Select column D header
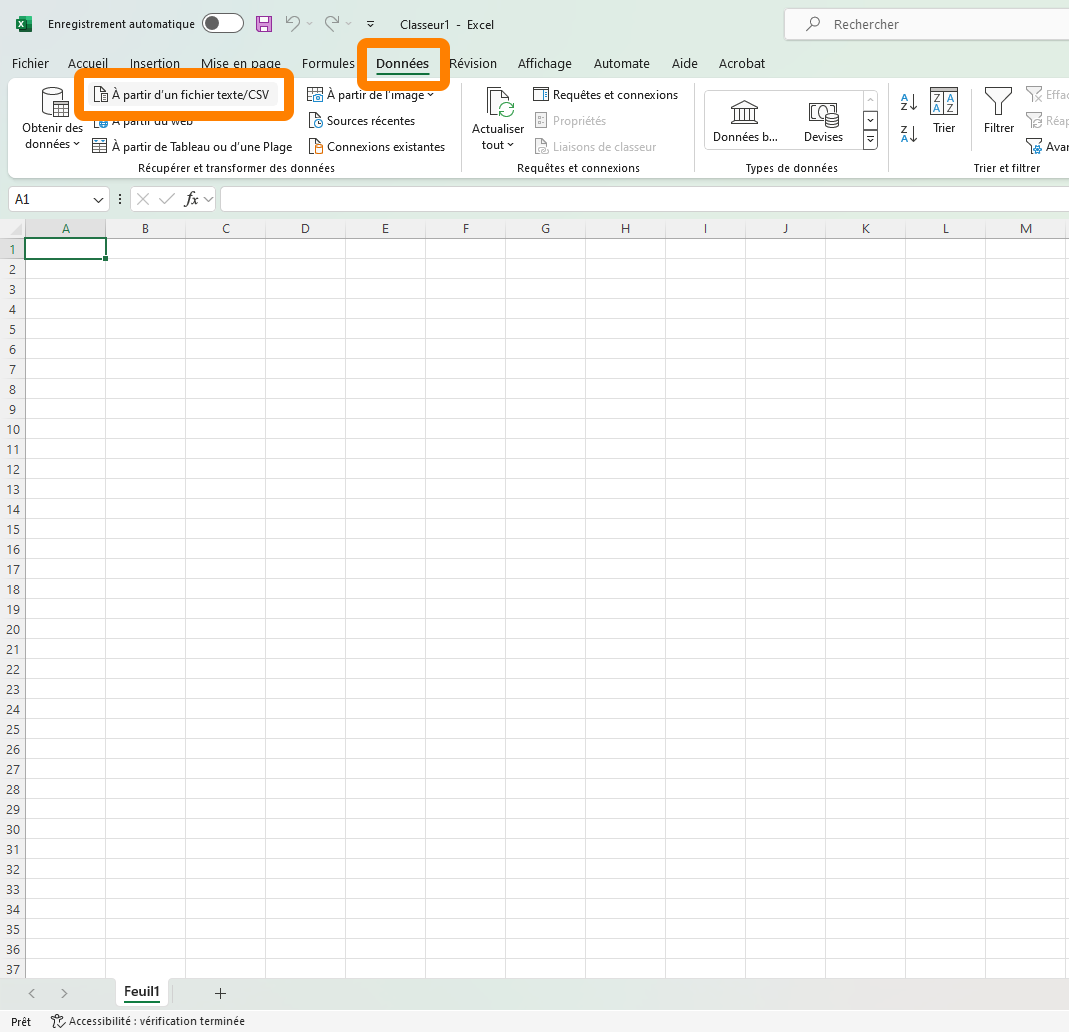The image size is (1069, 1032). [305, 228]
